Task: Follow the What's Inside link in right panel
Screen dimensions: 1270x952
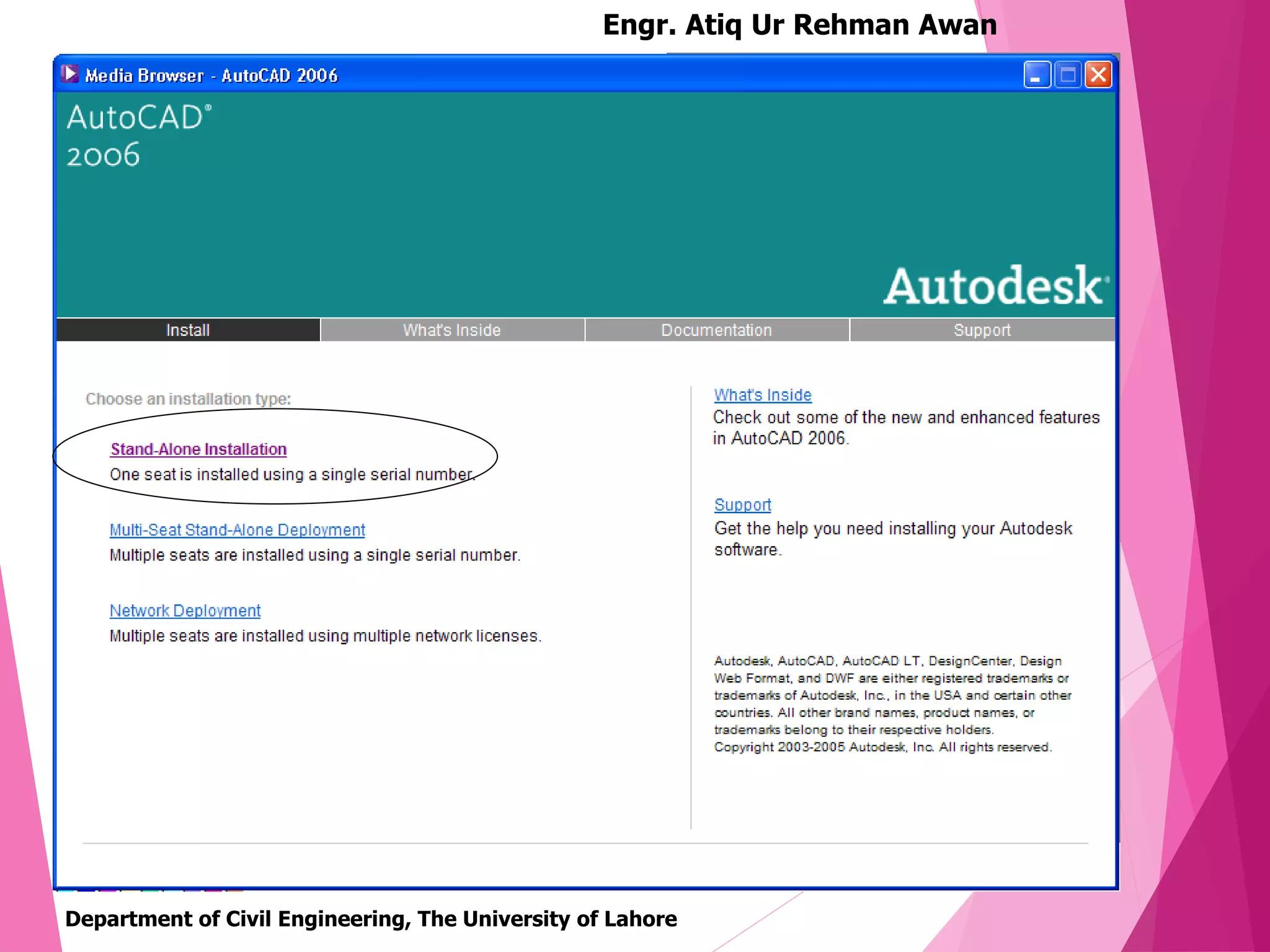Action: [763, 395]
